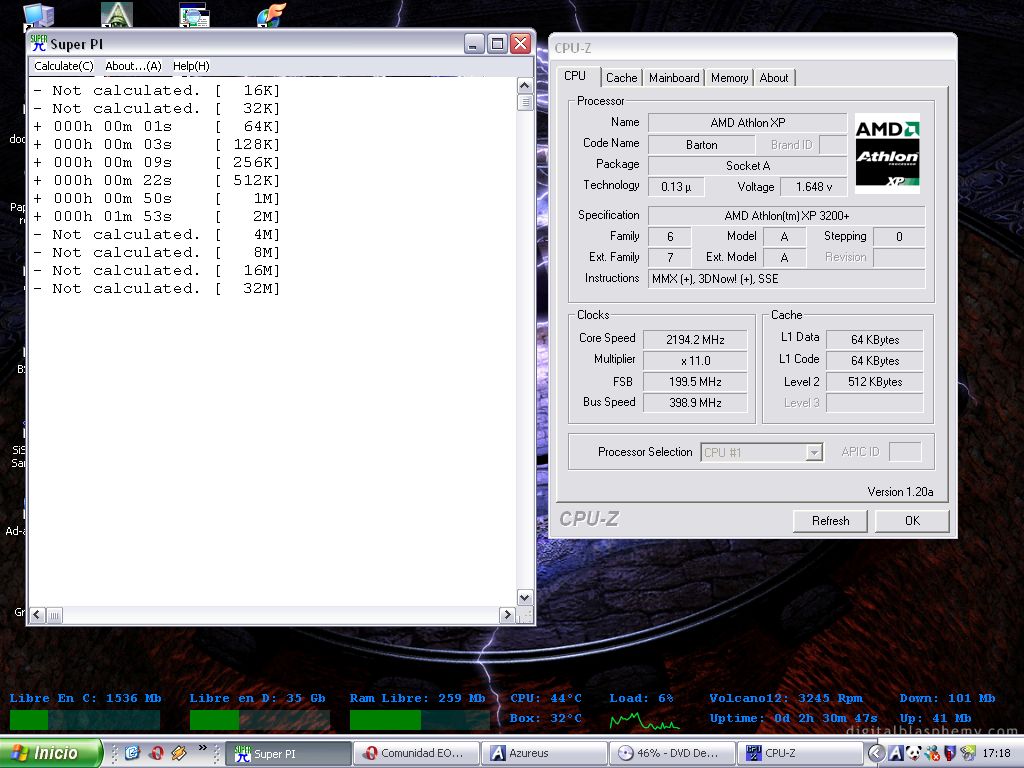Screen dimensions: 1024x768
Task: Click the 'Ram Libre' usage bar
Action: pyautogui.click(x=420, y=720)
